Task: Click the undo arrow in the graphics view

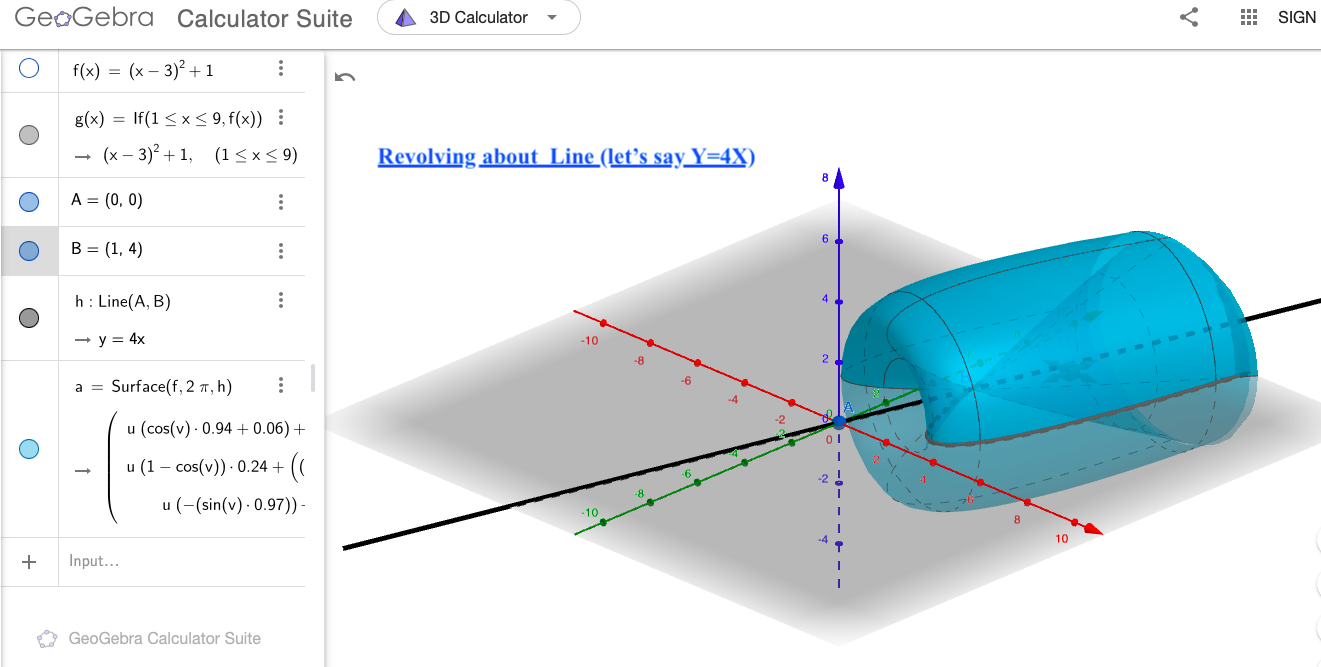Action: [x=344, y=76]
